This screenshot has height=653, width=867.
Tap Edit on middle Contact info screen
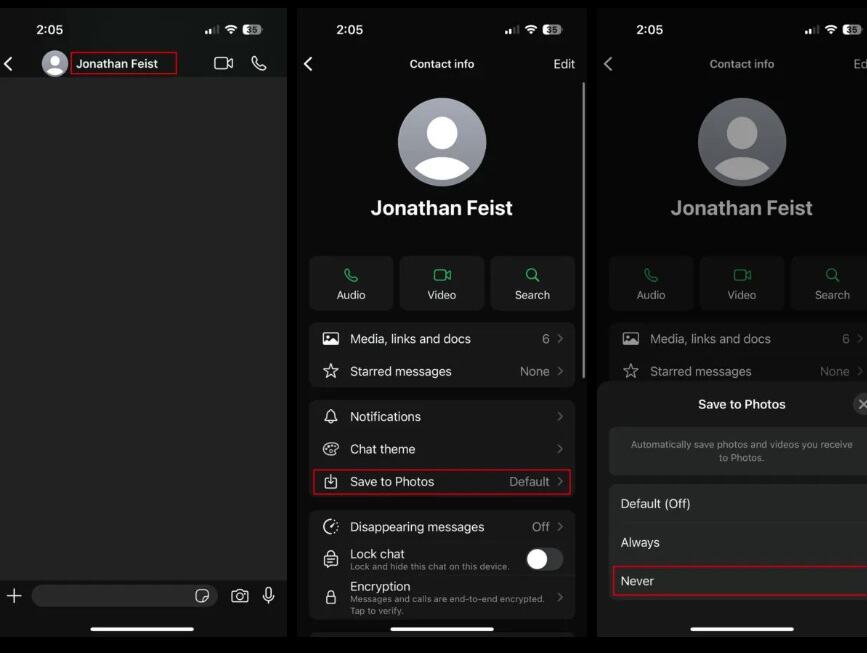tap(564, 64)
